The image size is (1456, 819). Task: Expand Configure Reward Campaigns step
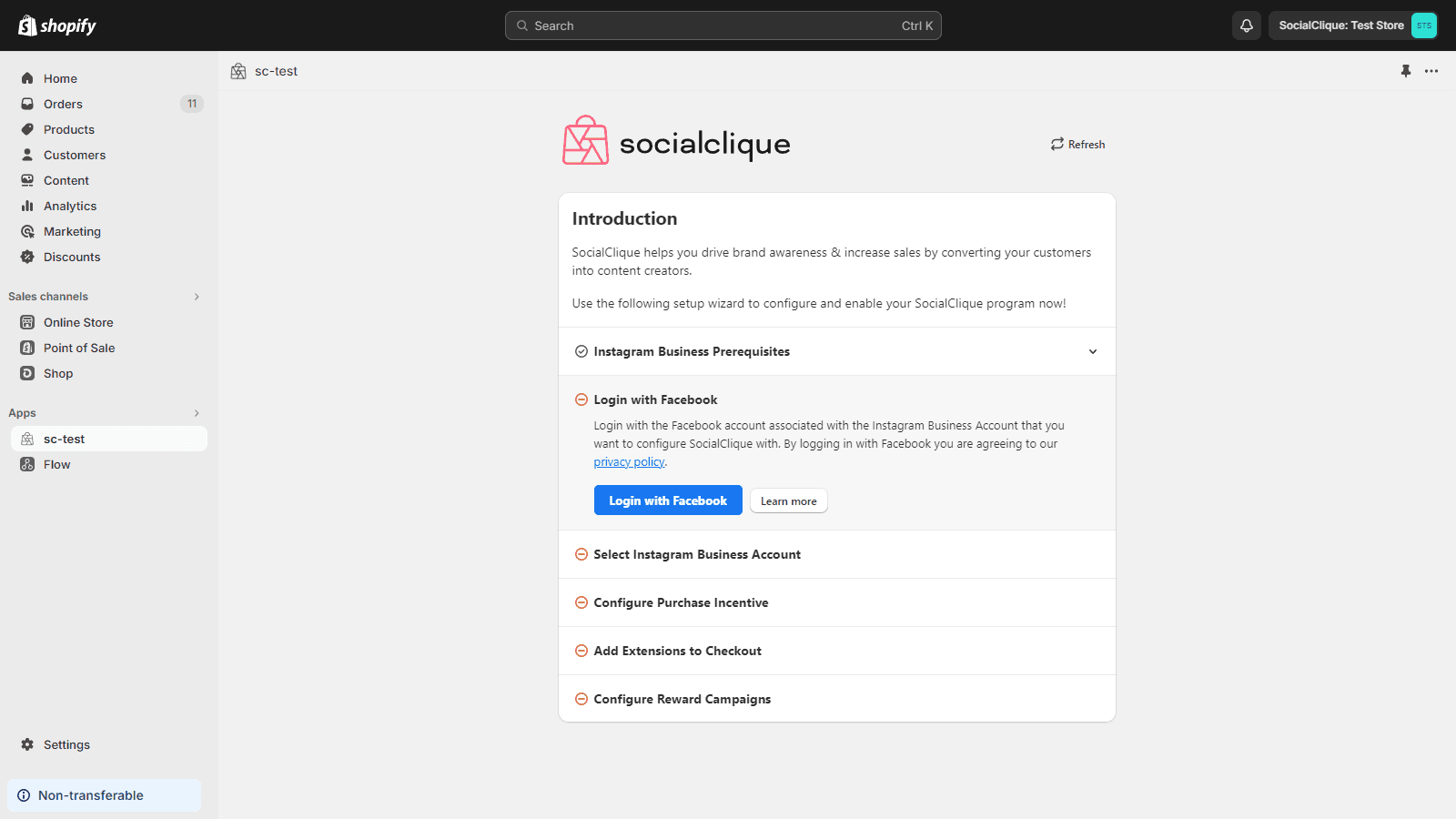[682, 699]
